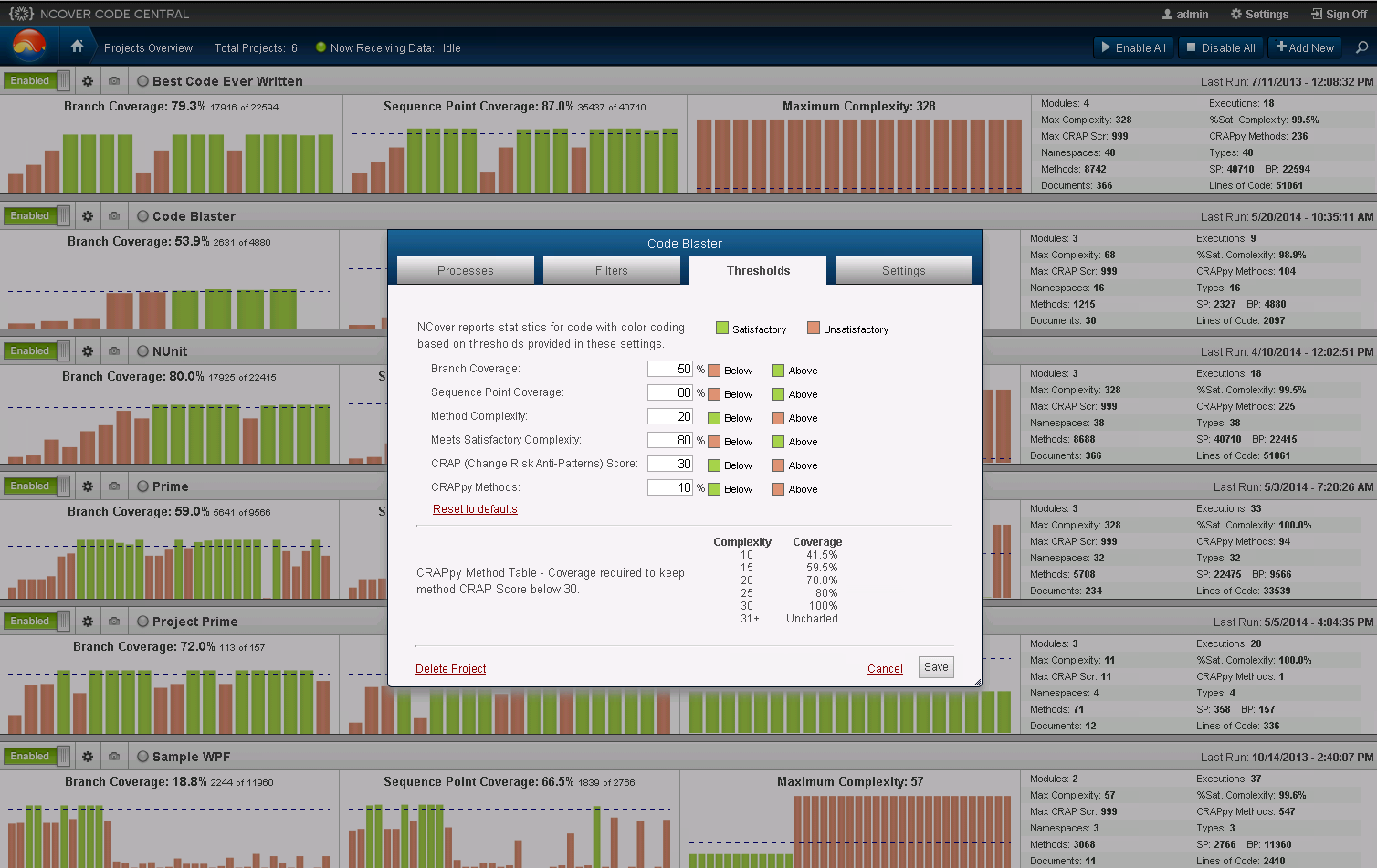Cancel the Code Blaster dialog
Viewport: 1377px width, 868px height.
click(885, 669)
